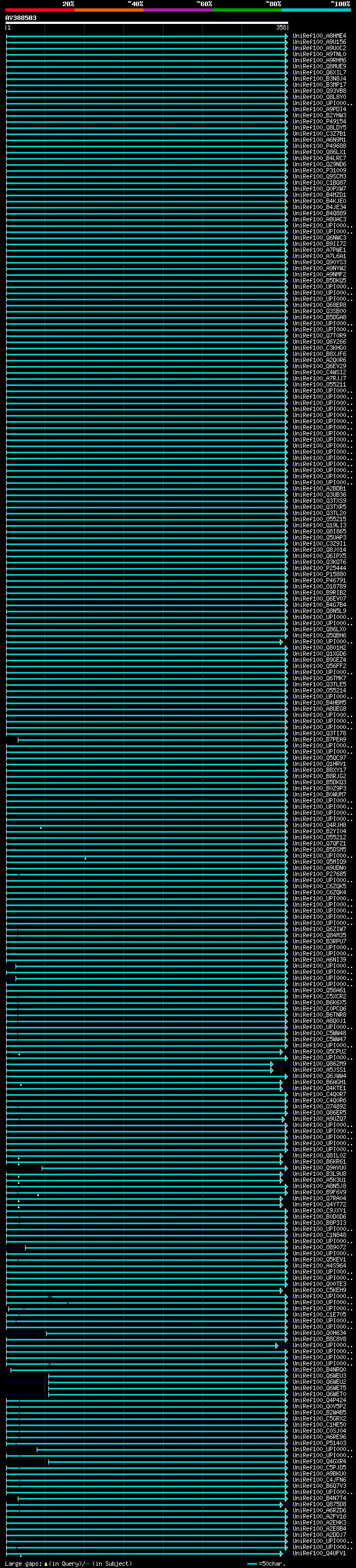
Task: Select alignment label UniRef100_B9II72
Action: (x=319, y=244)
